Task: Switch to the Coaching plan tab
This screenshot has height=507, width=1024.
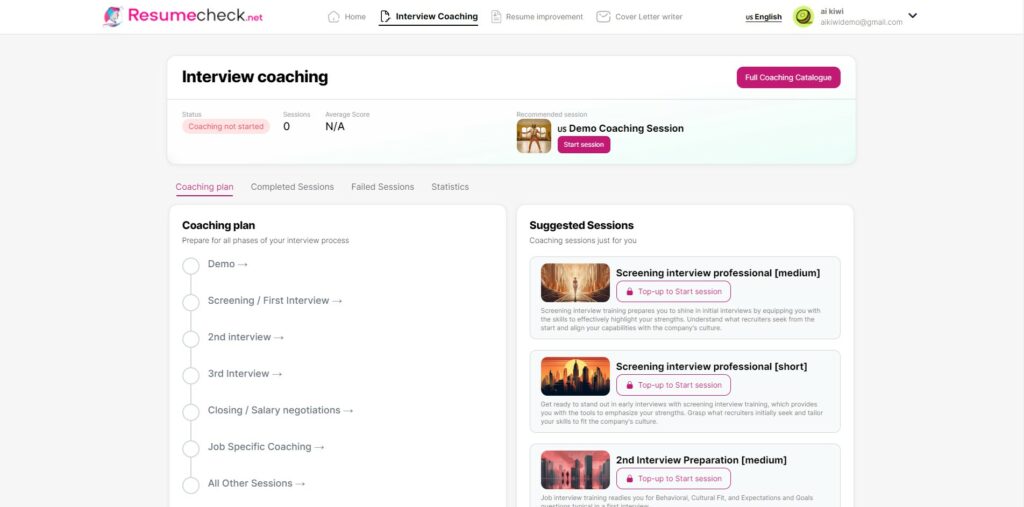Action: (x=204, y=187)
